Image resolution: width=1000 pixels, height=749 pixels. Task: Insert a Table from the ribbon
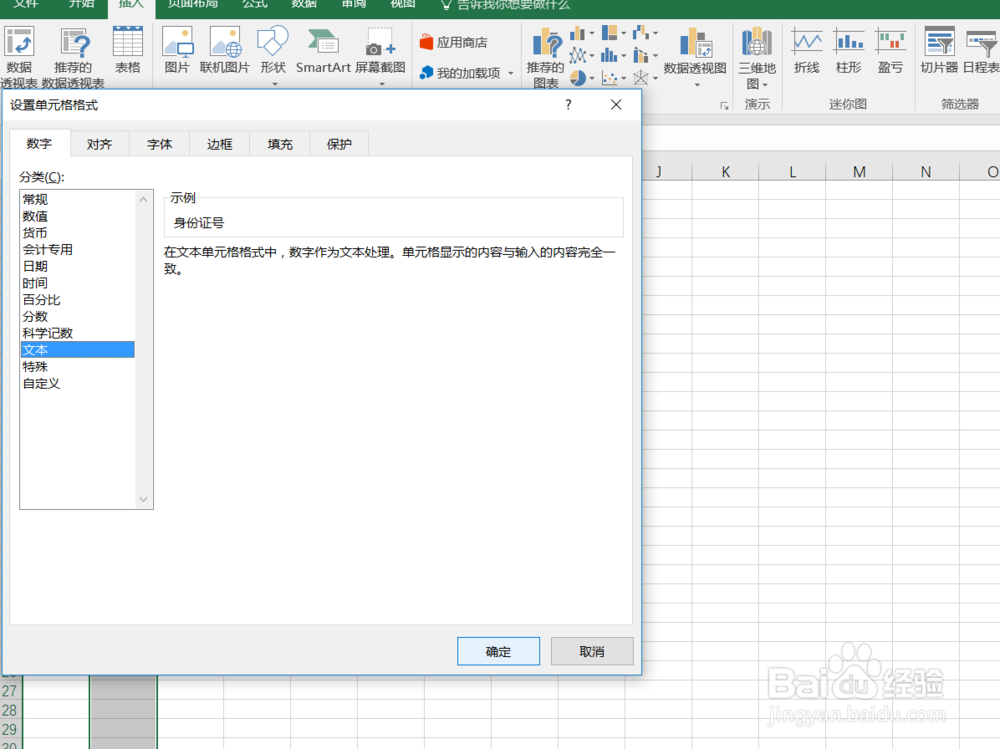pos(128,50)
